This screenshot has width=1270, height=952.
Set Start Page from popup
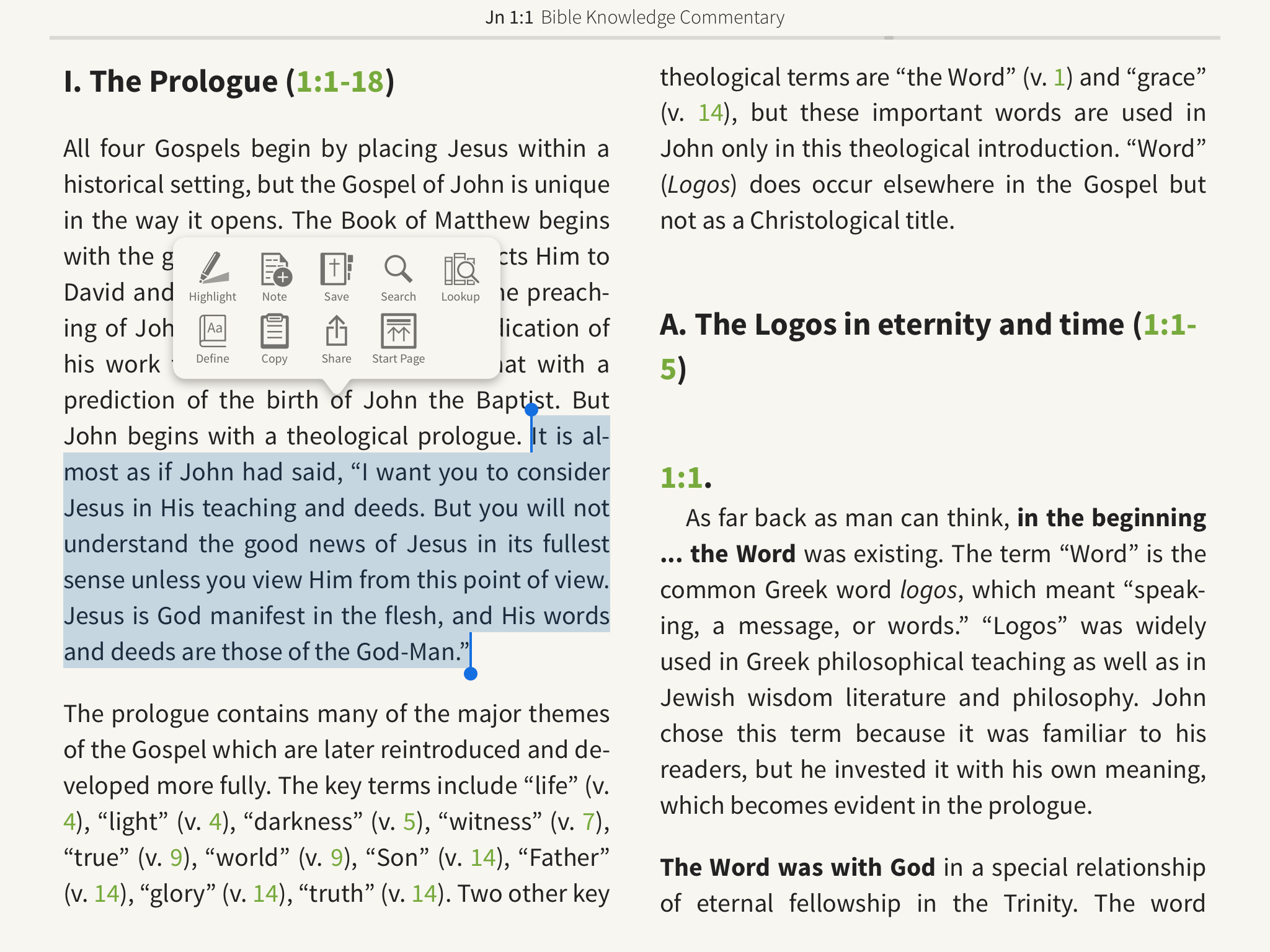398,338
